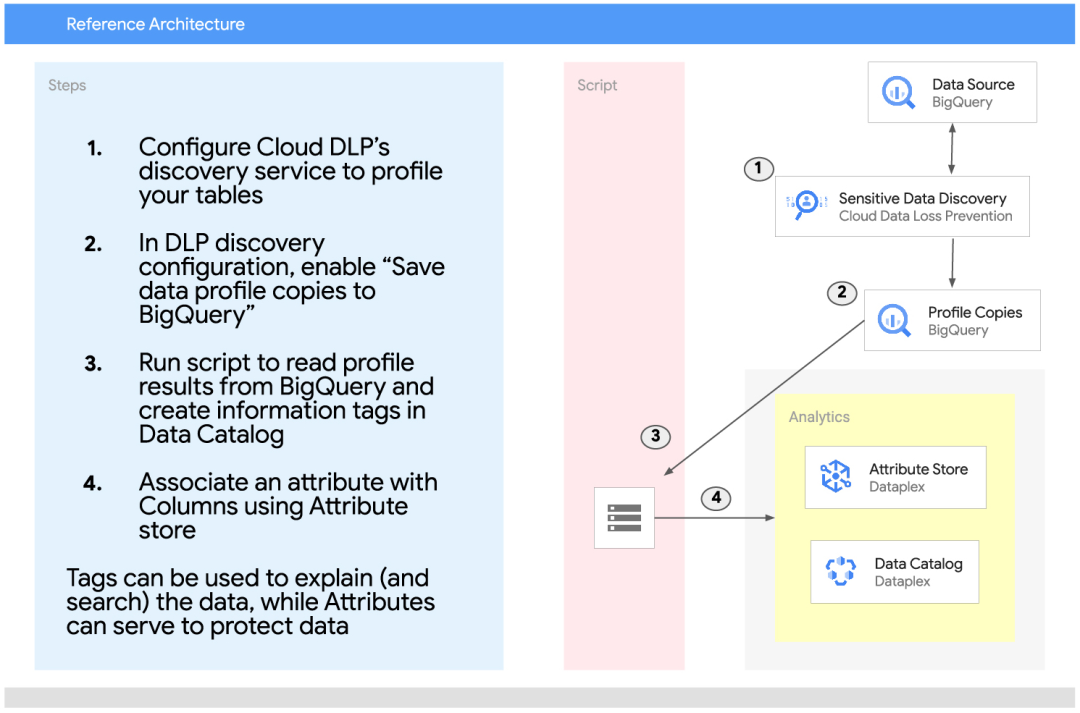Select the Data Source box label
Screen dimensions: 1080x713
click(x=973, y=84)
